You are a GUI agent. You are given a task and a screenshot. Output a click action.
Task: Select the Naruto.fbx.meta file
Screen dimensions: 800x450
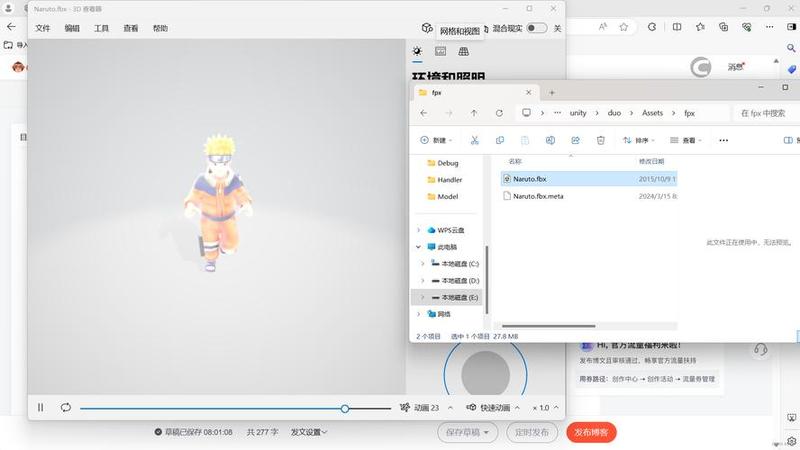click(x=589, y=196)
